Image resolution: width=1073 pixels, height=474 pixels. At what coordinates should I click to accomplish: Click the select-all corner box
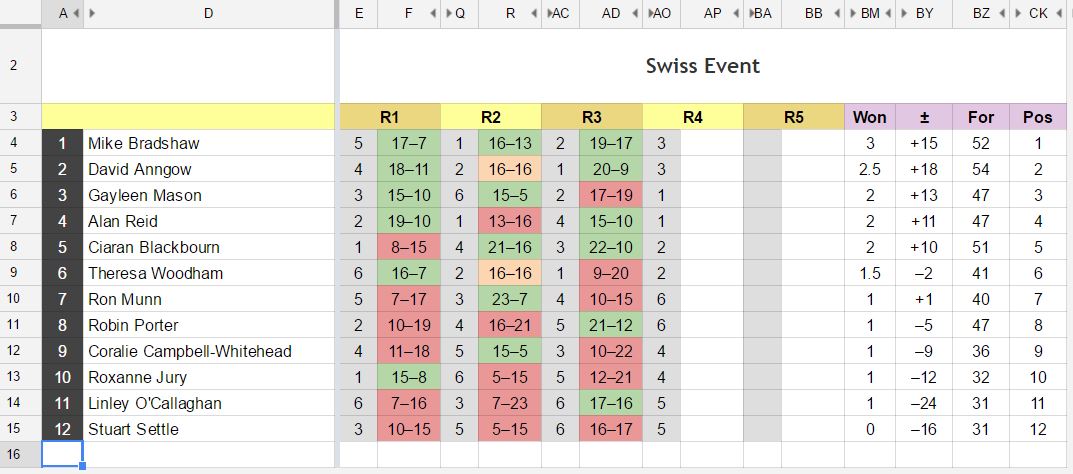pyautogui.click(x=20, y=14)
